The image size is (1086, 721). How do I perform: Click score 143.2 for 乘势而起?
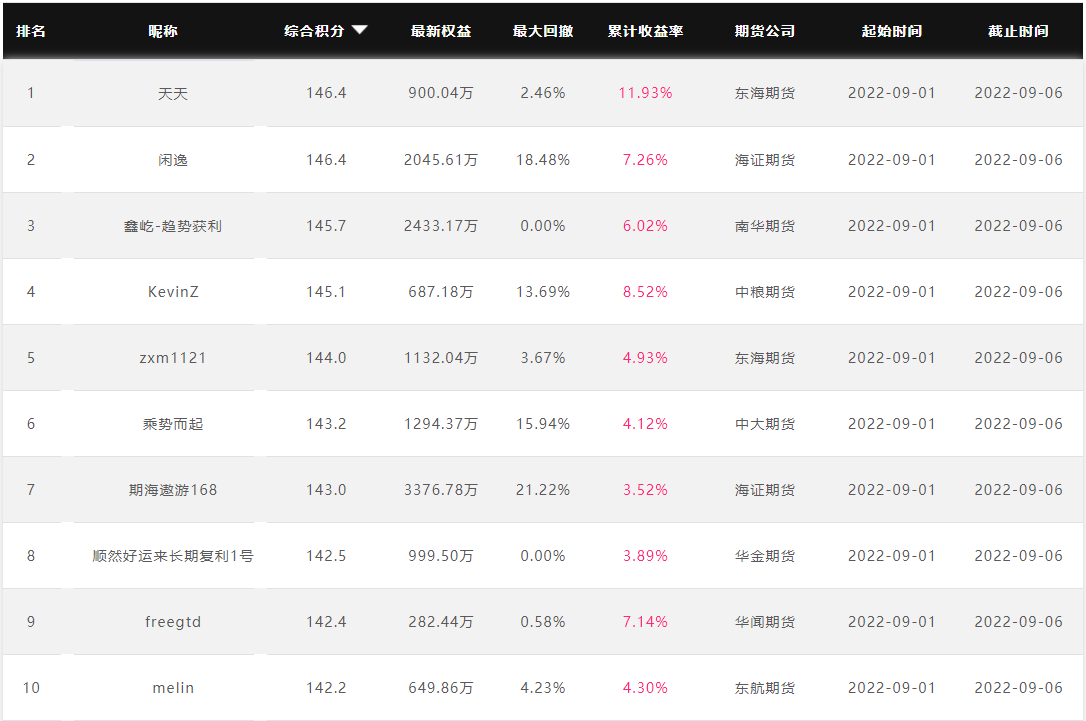click(326, 424)
